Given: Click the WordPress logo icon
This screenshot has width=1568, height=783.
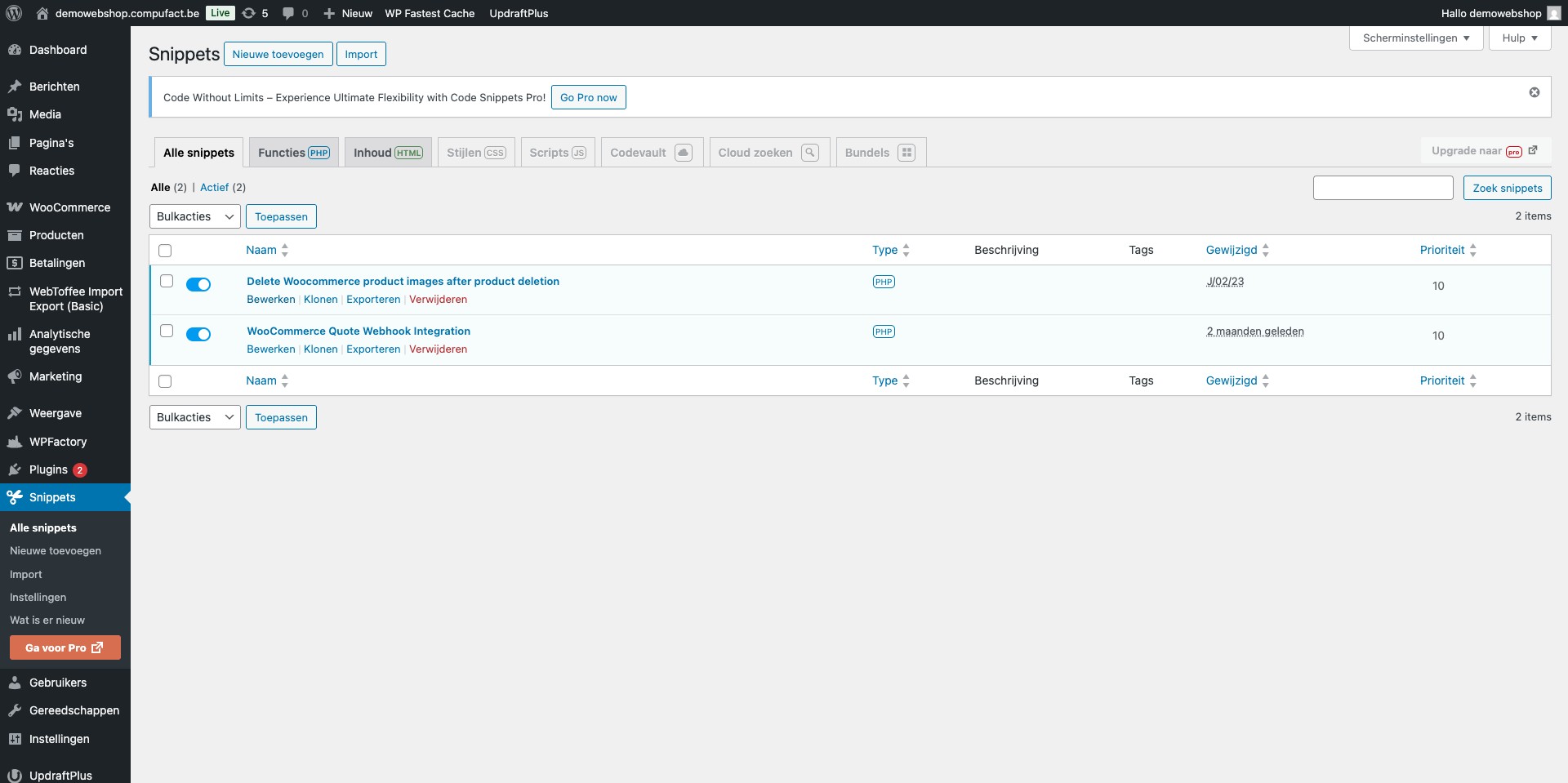Looking at the screenshot, I should pyautogui.click(x=14, y=13).
